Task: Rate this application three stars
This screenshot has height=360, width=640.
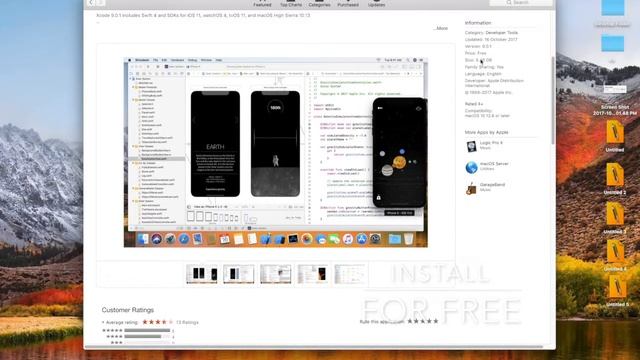Action: (423, 321)
